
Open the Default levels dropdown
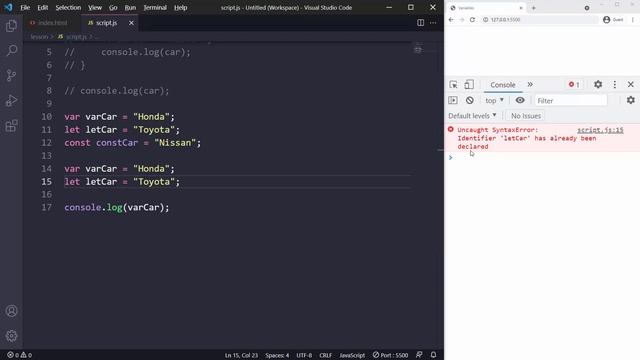click(472, 116)
